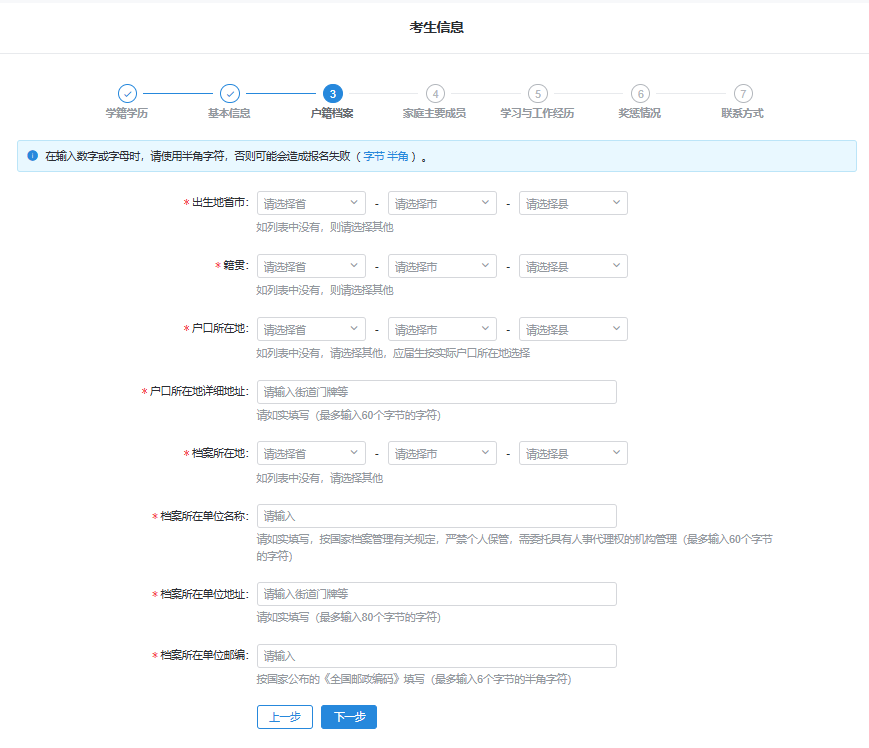This screenshot has height=748, width=869.
Task: Select the 学籍学历 step label
Action: 127,114
